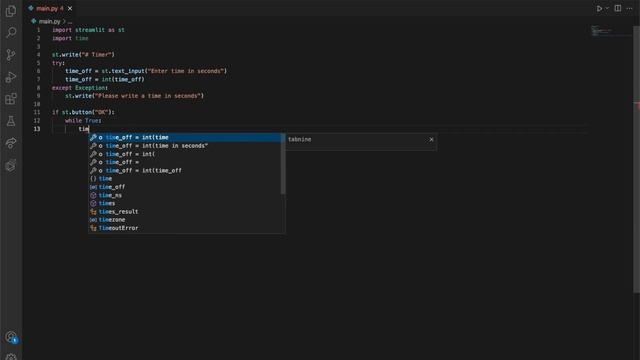Viewport: 640px width, 360px height.
Task: Choose the 'timezone' variable suggestion
Action: 184,220
